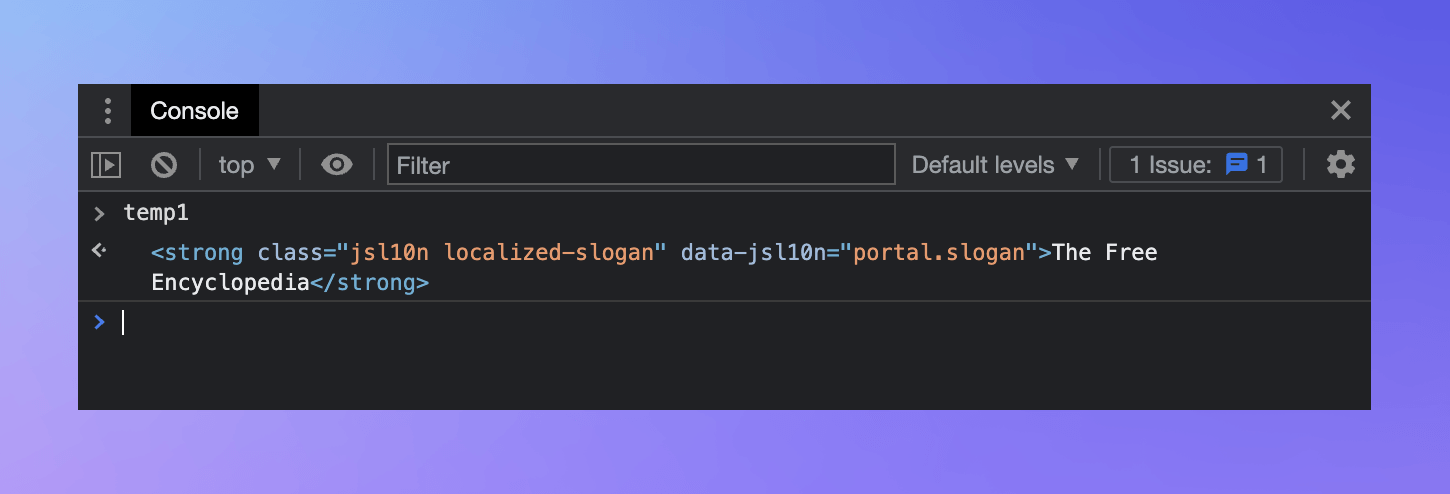Click the "portal.slogan" attribute value
Viewport: 1450px width, 494px height.
click(x=940, y=253)
